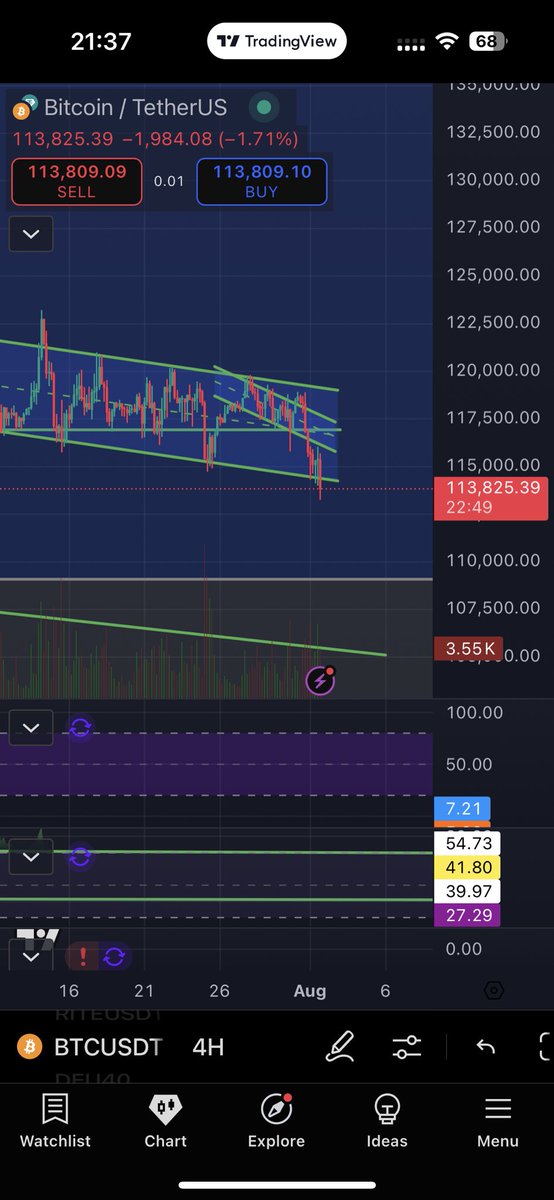Tap the purple lightning bolt event icon

point(320,681)
